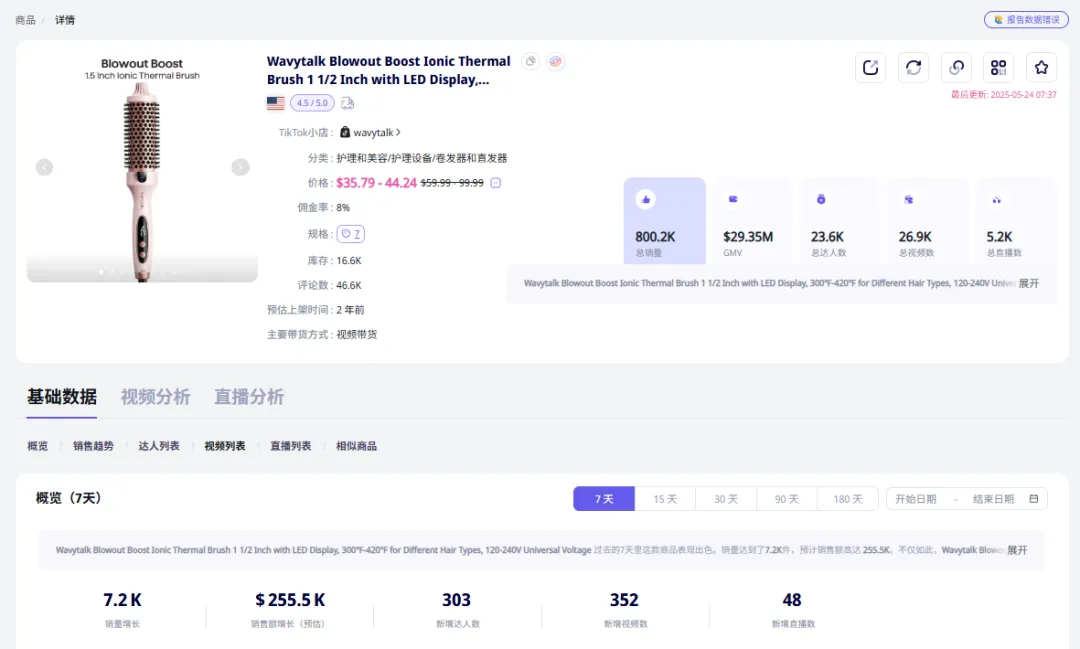Viewport: 1080px width, 649px height.
Task: Click the shipping truck icon beside the rating
Action: [x=347, y=103]
